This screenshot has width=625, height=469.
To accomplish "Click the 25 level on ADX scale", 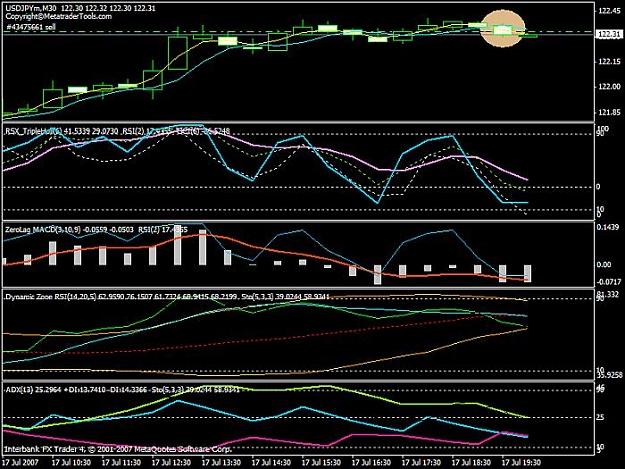I will click(x=601, y=417).
